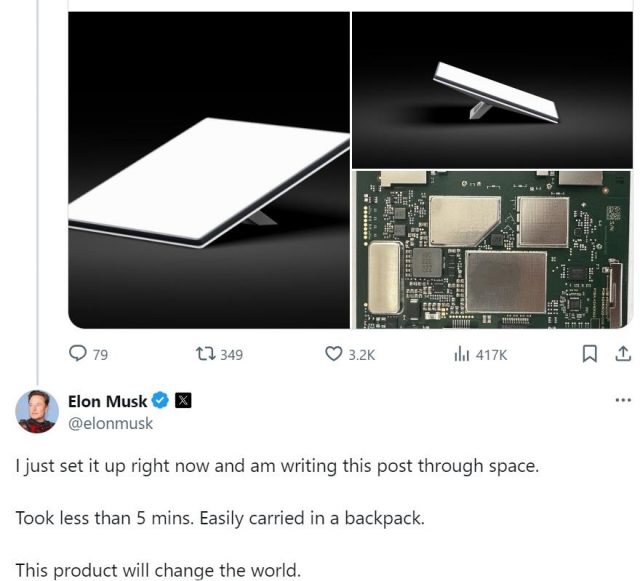
Task: Click the 417K views count
Action: pos(490,354)
